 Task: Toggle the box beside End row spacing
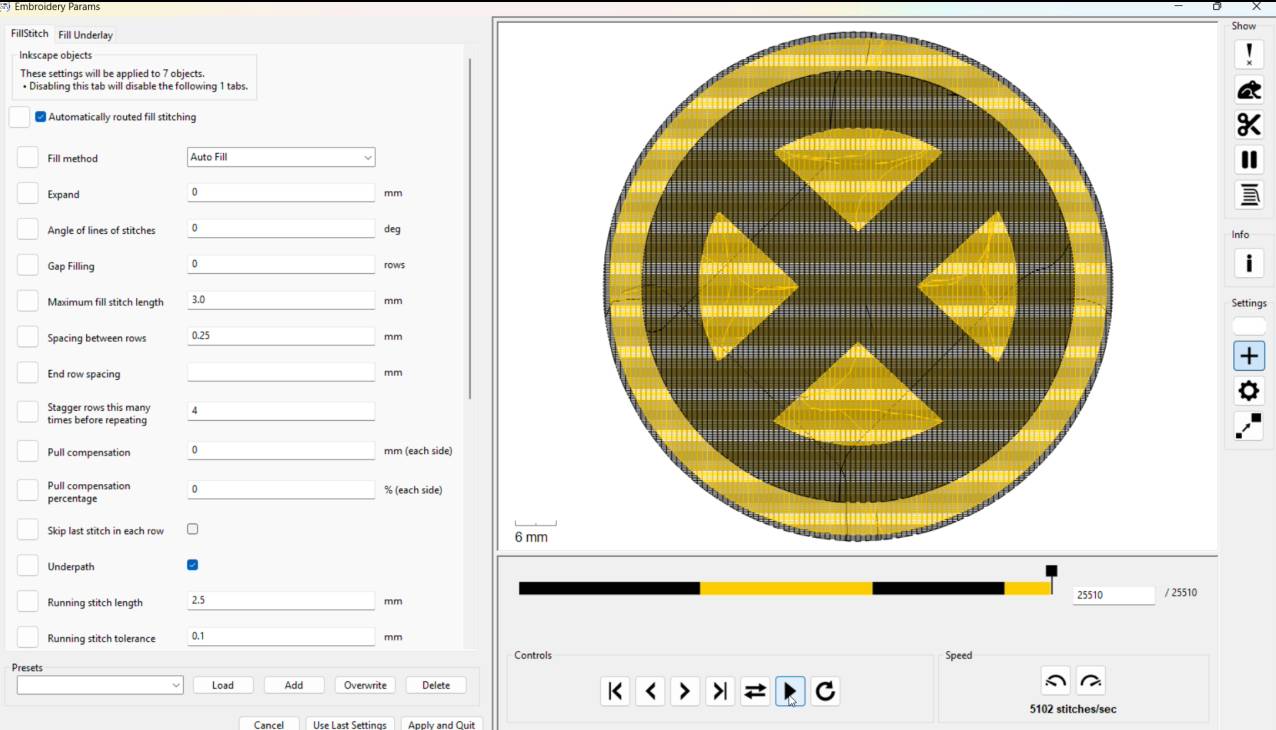coord(28,373)
